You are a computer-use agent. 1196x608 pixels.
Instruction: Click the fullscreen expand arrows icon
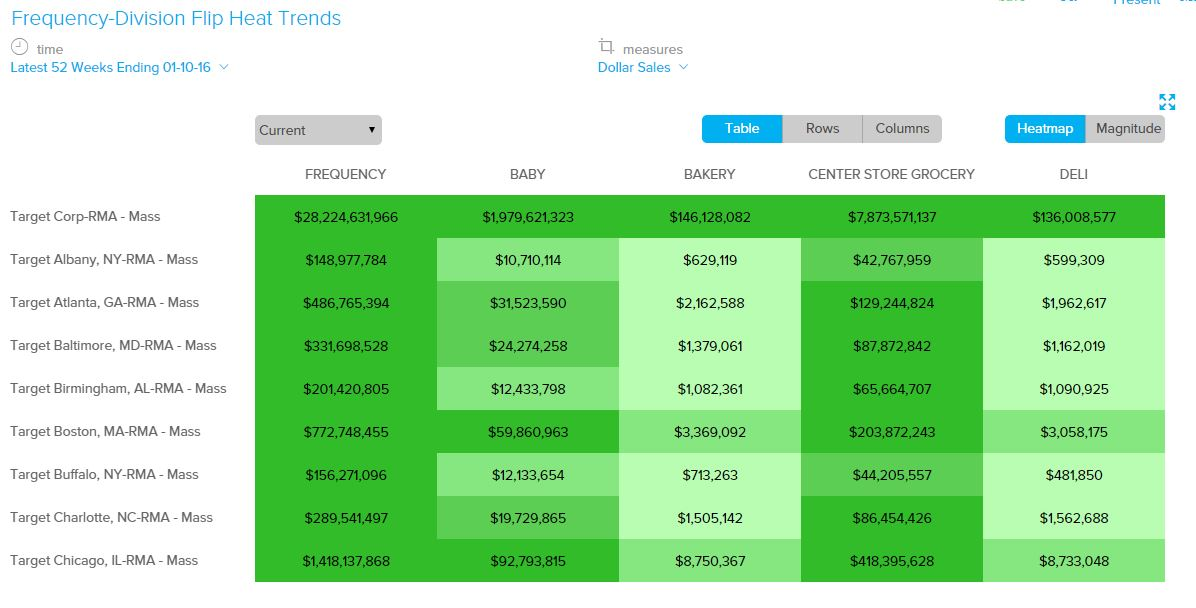1166,101
